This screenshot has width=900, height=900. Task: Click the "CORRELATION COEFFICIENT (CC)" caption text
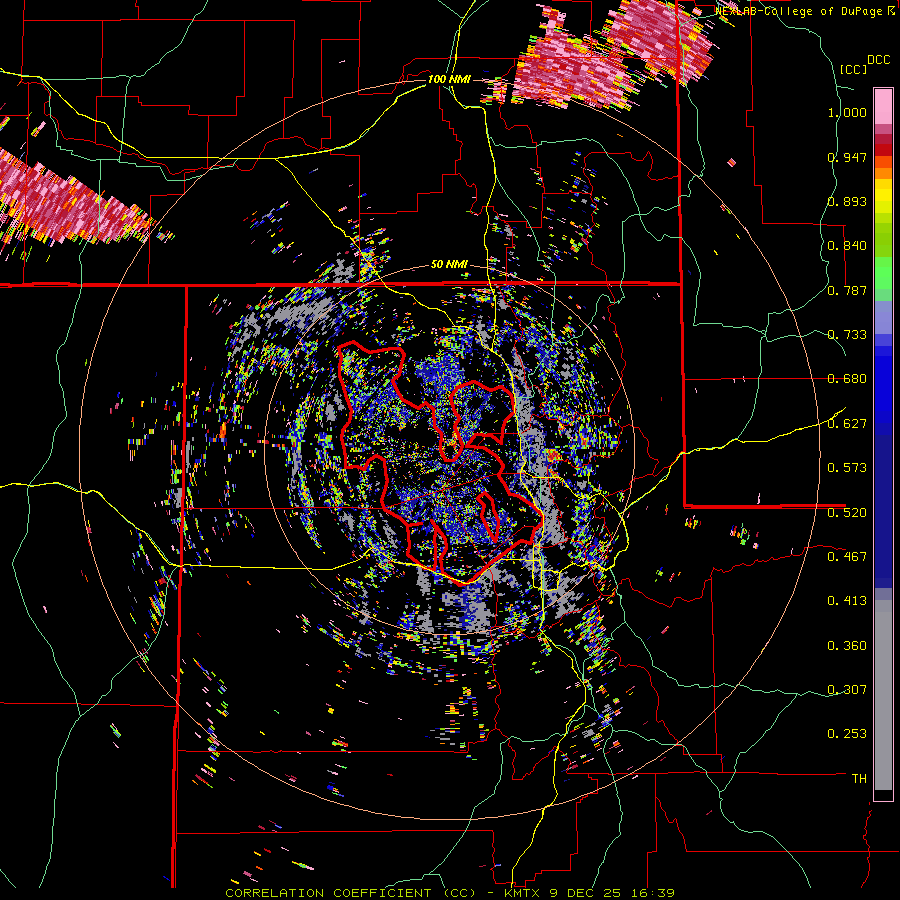tap(350, 893)
